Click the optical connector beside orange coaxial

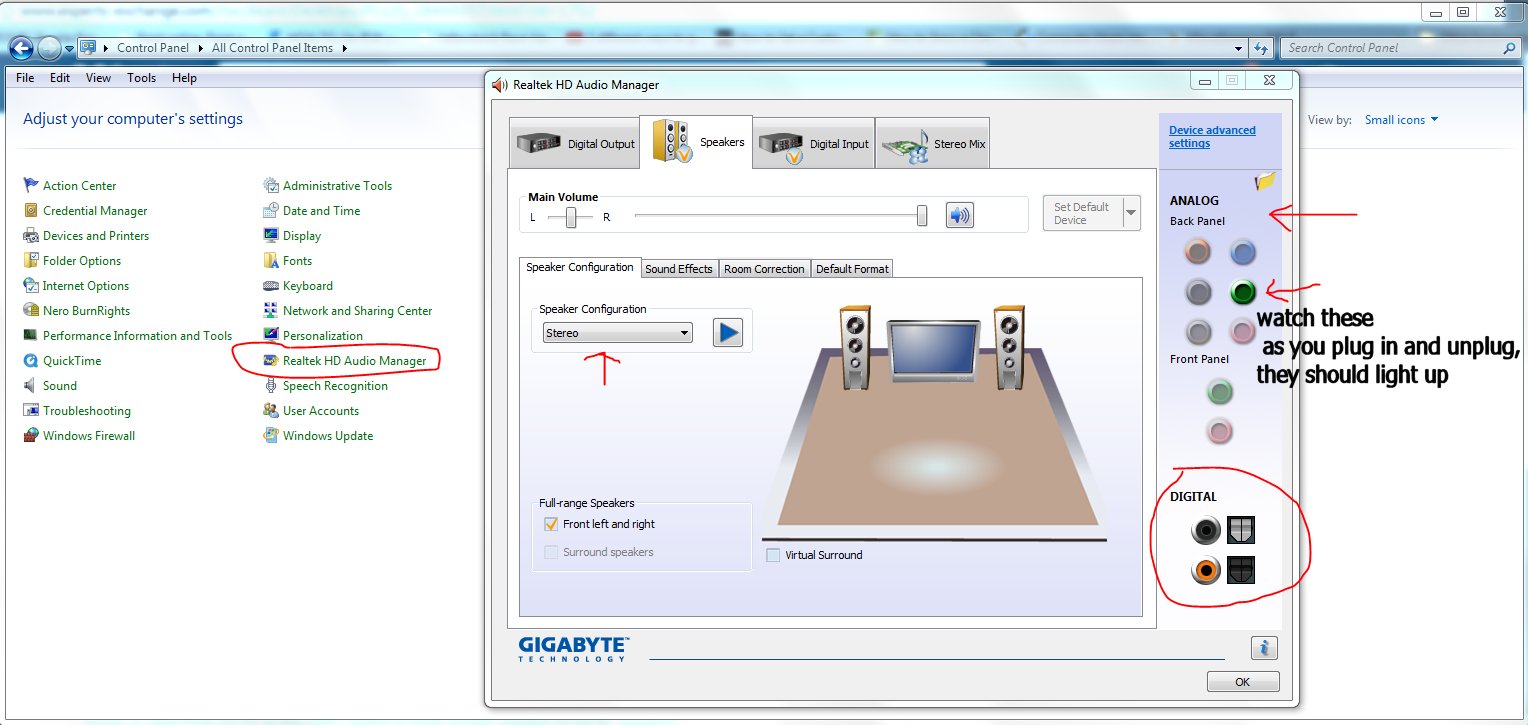click(x=1241, y=570)
